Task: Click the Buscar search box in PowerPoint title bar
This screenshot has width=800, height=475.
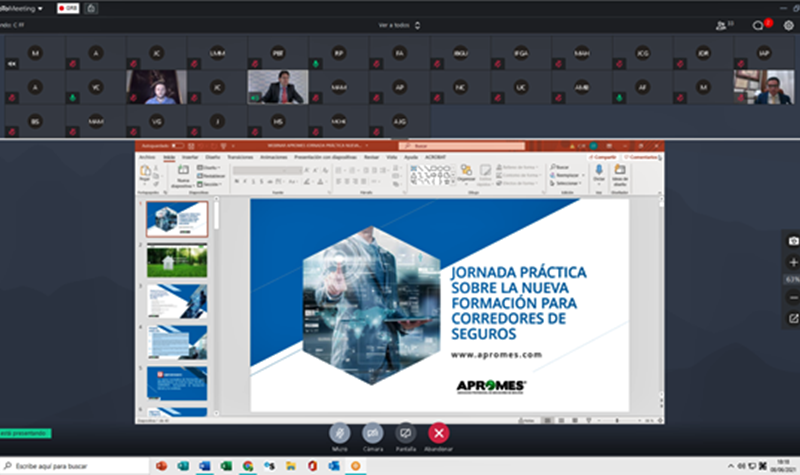Action: point(462,146)
